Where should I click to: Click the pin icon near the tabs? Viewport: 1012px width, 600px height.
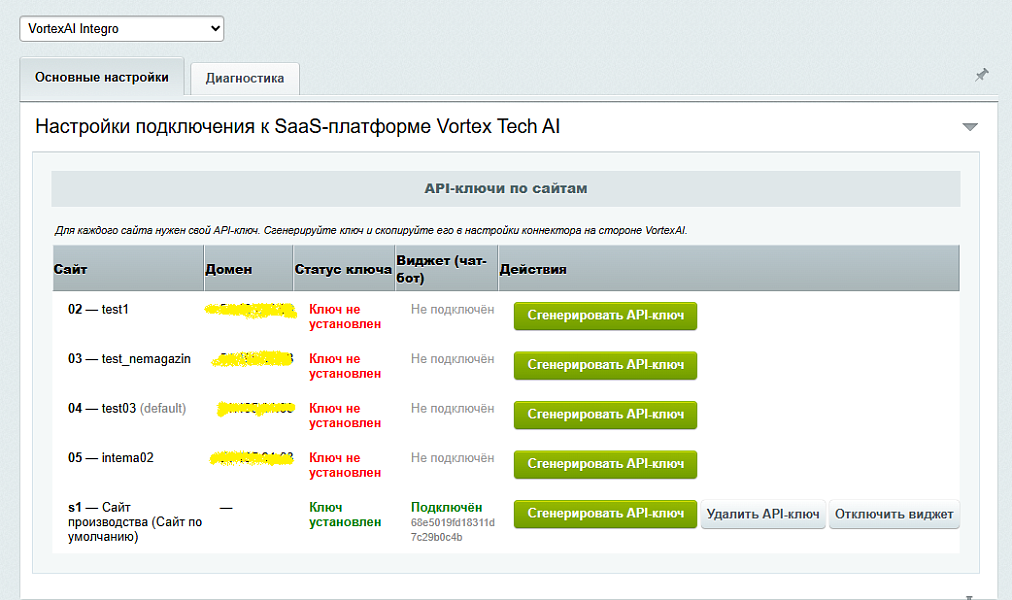(x=981, y=75)
